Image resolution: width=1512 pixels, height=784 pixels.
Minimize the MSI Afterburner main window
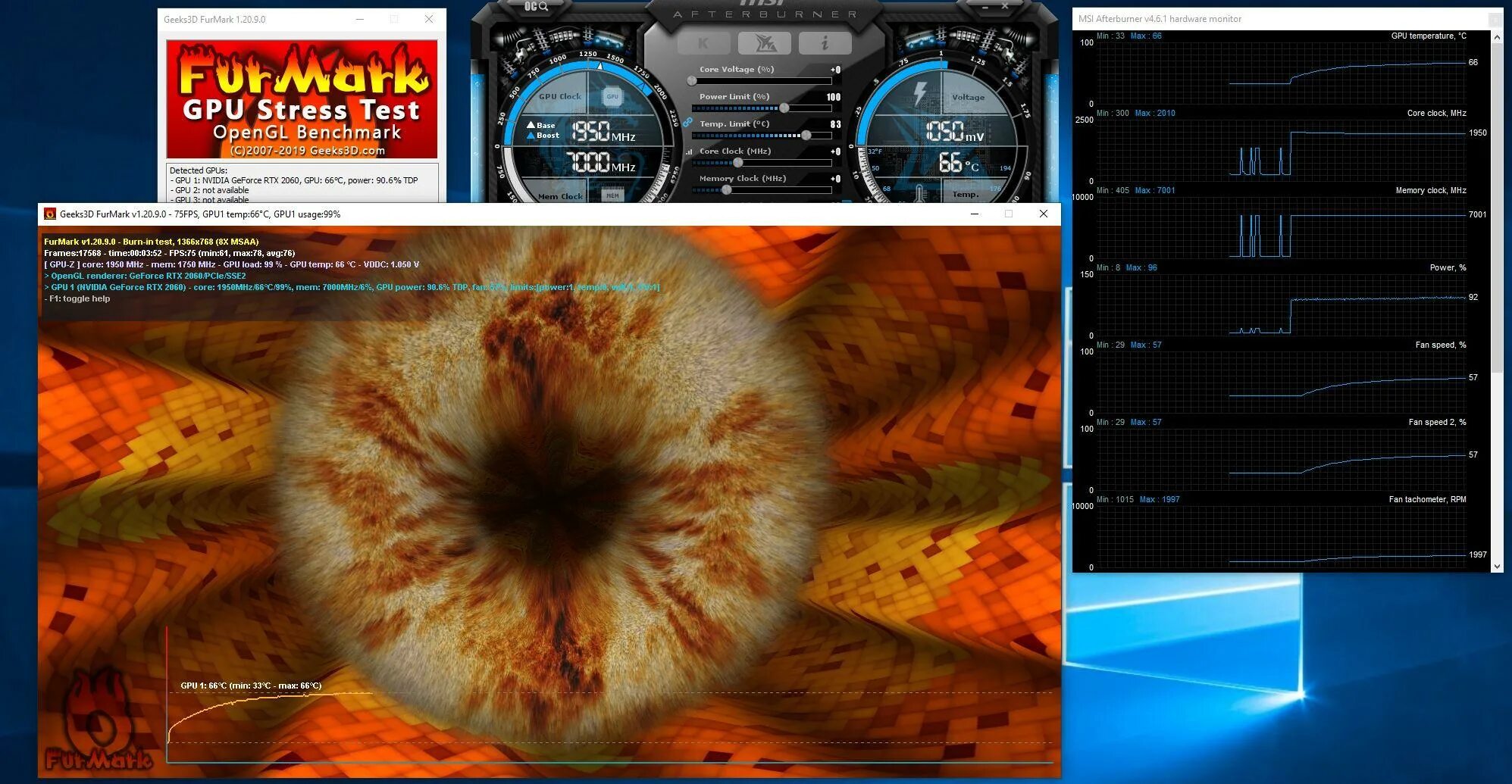985,7
